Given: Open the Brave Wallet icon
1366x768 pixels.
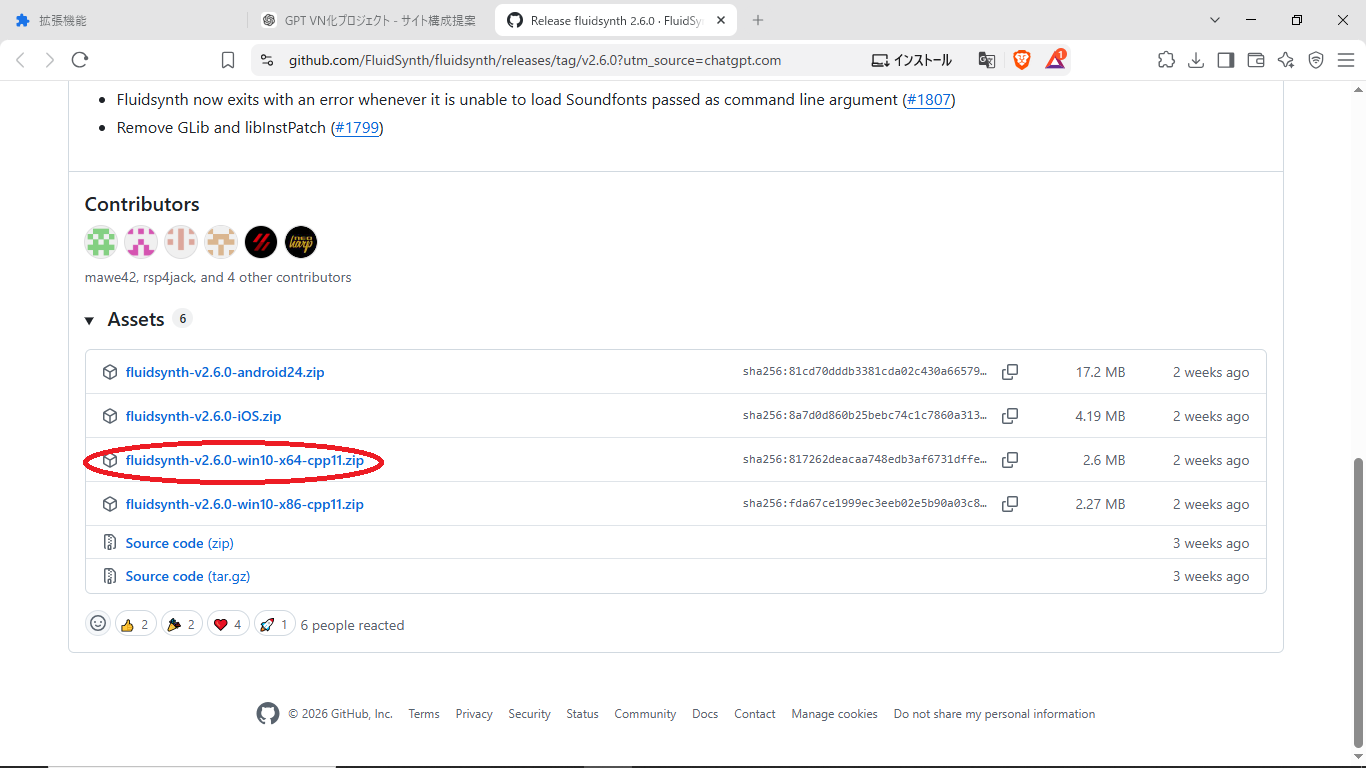Looking at the screenshot, I should click(1256, 60).
